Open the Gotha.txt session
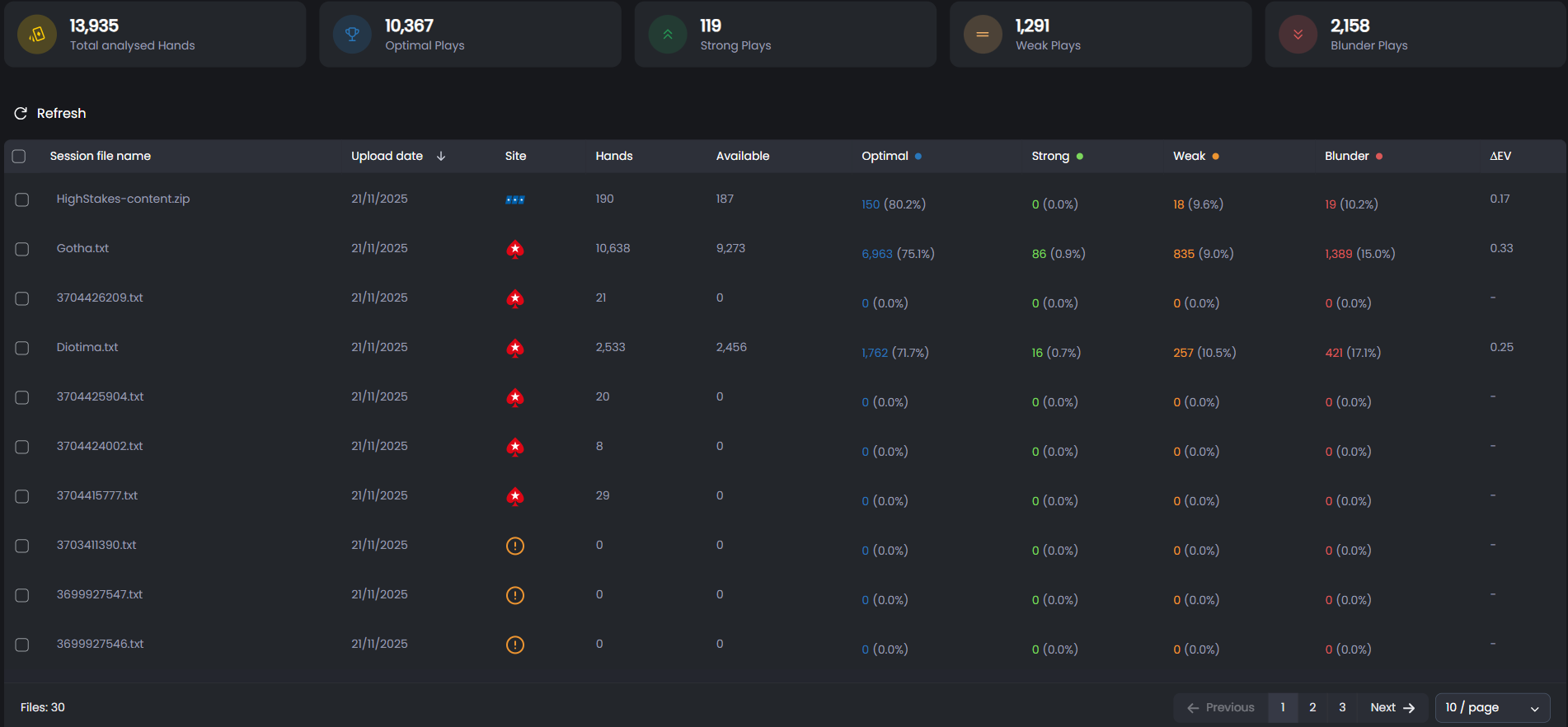The height and width of the screenshot is (727, 1568). [82, 248]
